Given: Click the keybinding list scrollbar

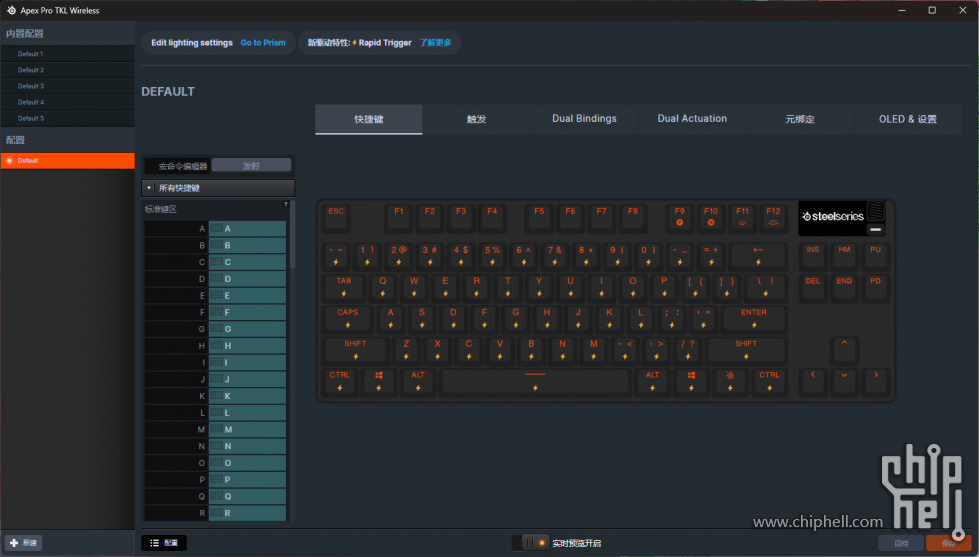Looking at the screenshot, I should (x=293, y=235).
